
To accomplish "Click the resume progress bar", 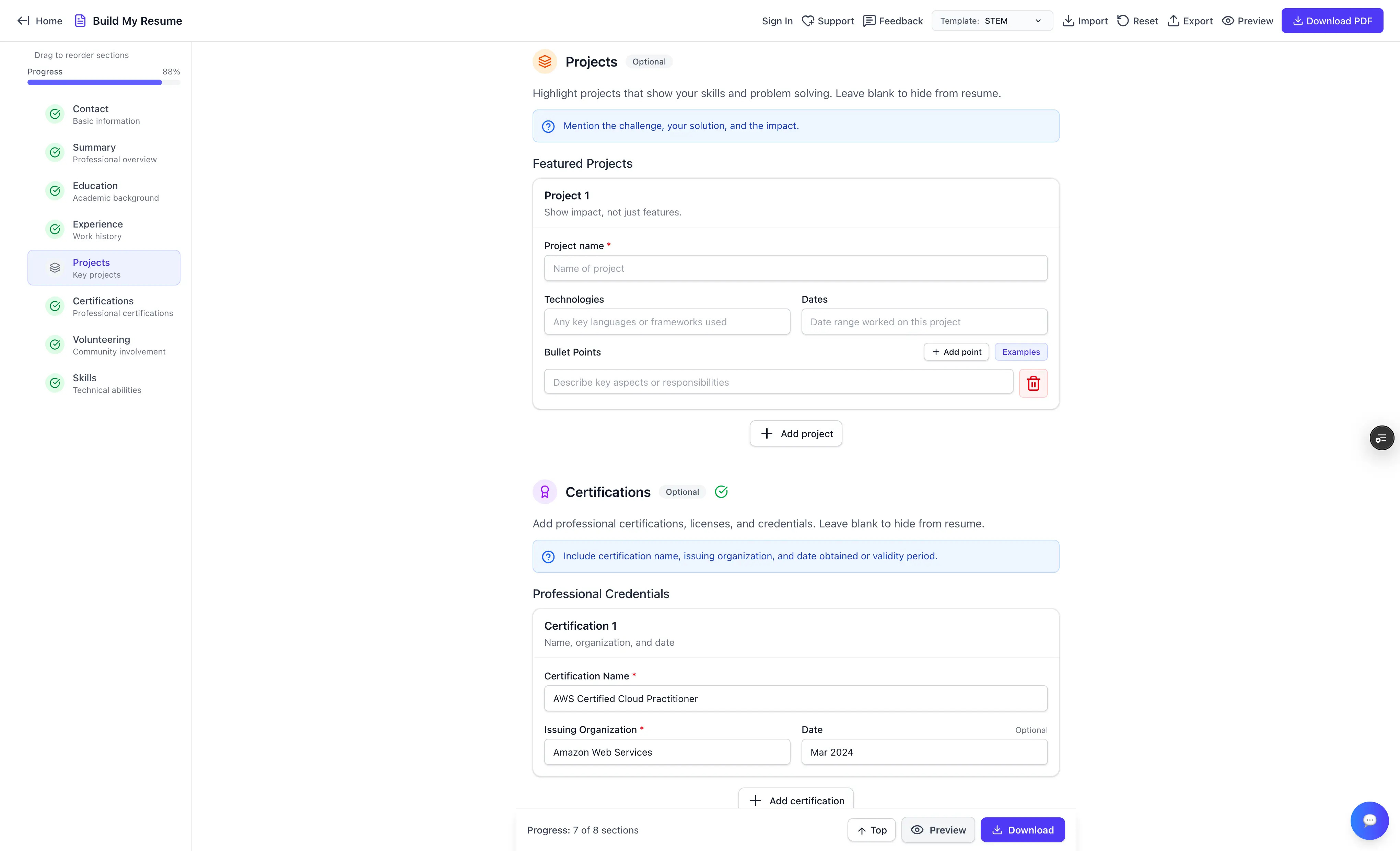I will (104, 82).
